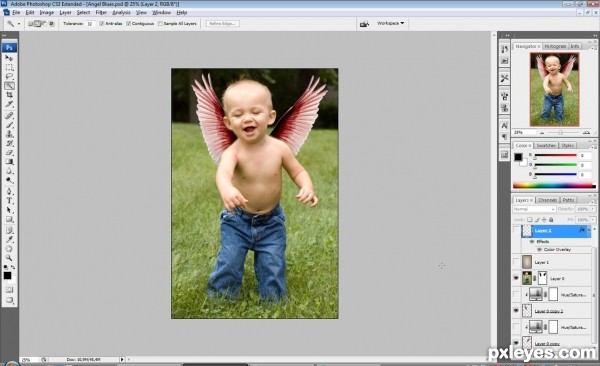Select the Eraser tool
The height and width of the screenshot is (366, 600).
coord(9,152)
